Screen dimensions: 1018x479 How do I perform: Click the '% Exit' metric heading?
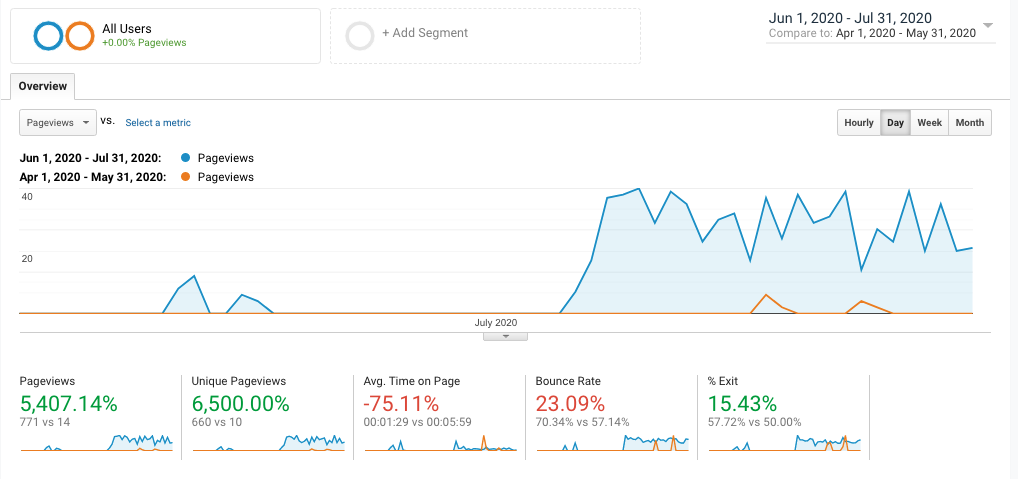723,382
